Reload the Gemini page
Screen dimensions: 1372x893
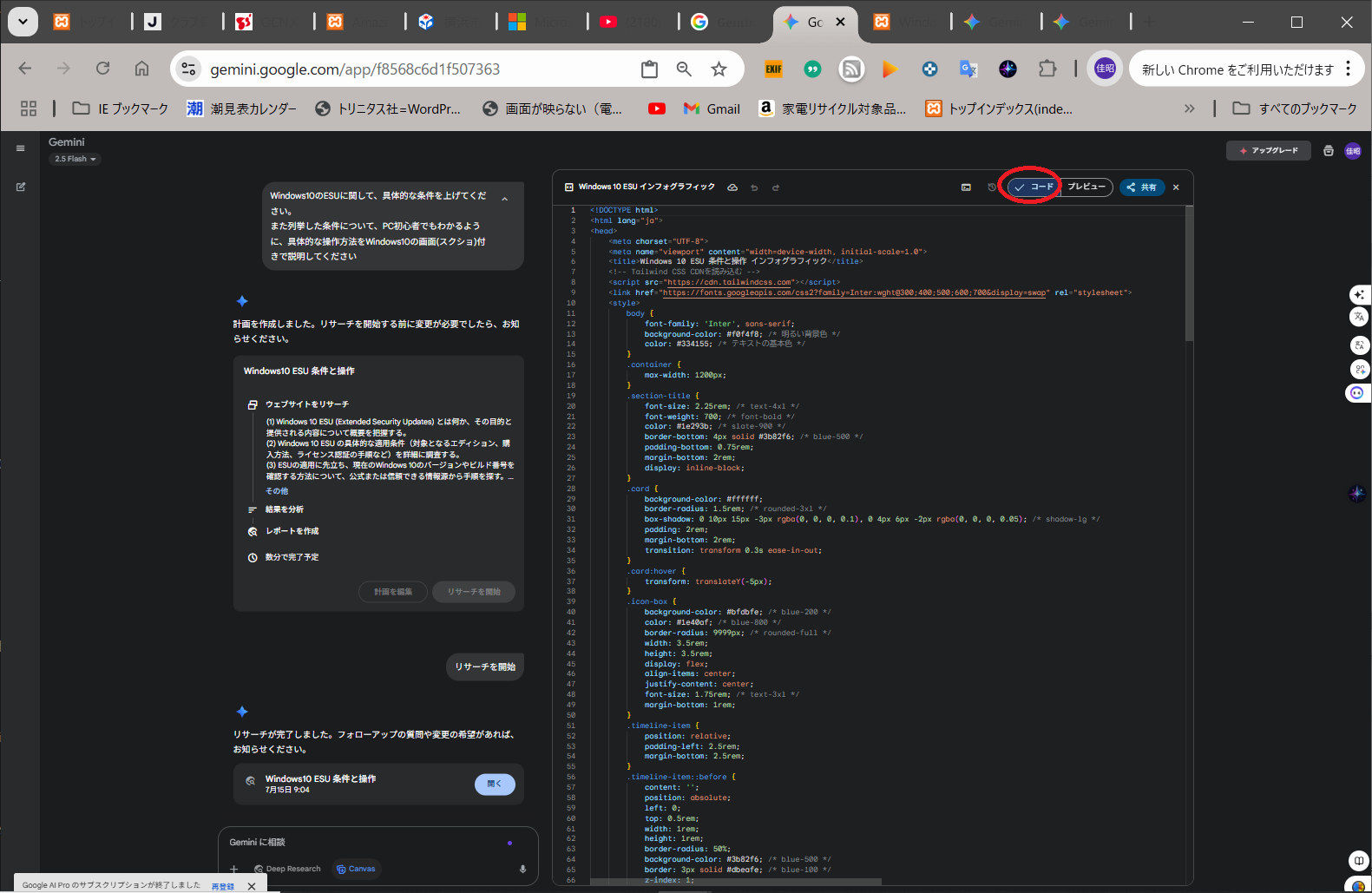point(102,69)
